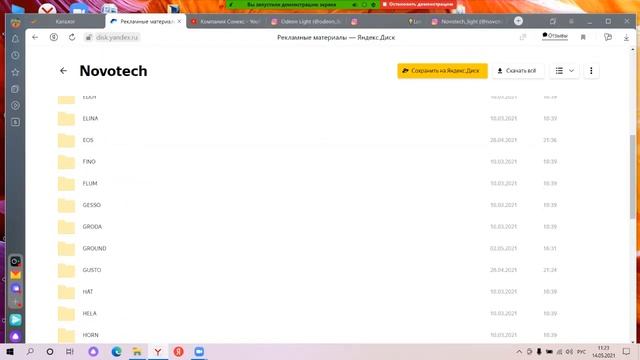Open Yandex home button next to back arrow
Image resolution: width=640 pixels, height=360 pixels.
(x=53, y=37)
